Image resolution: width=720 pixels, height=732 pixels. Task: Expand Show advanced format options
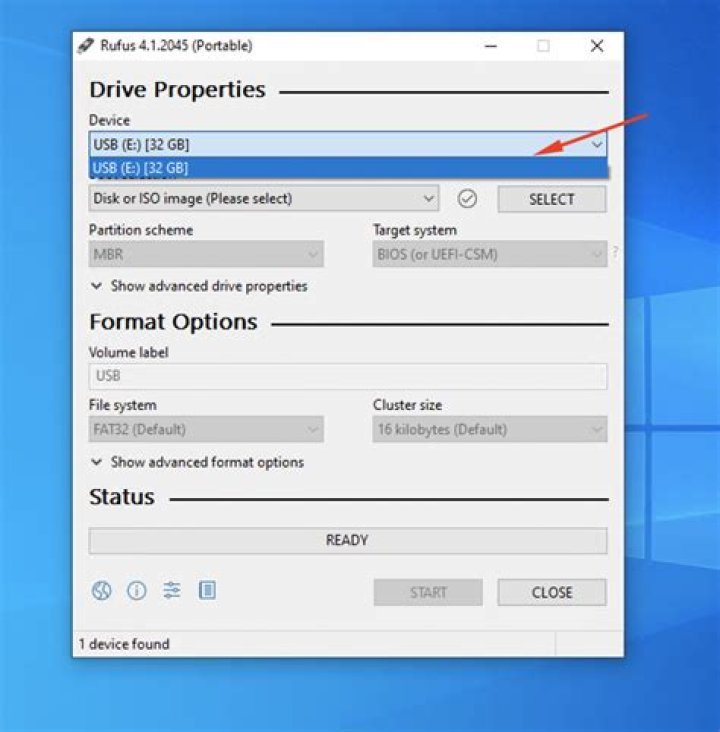click(x=198, y=462)
